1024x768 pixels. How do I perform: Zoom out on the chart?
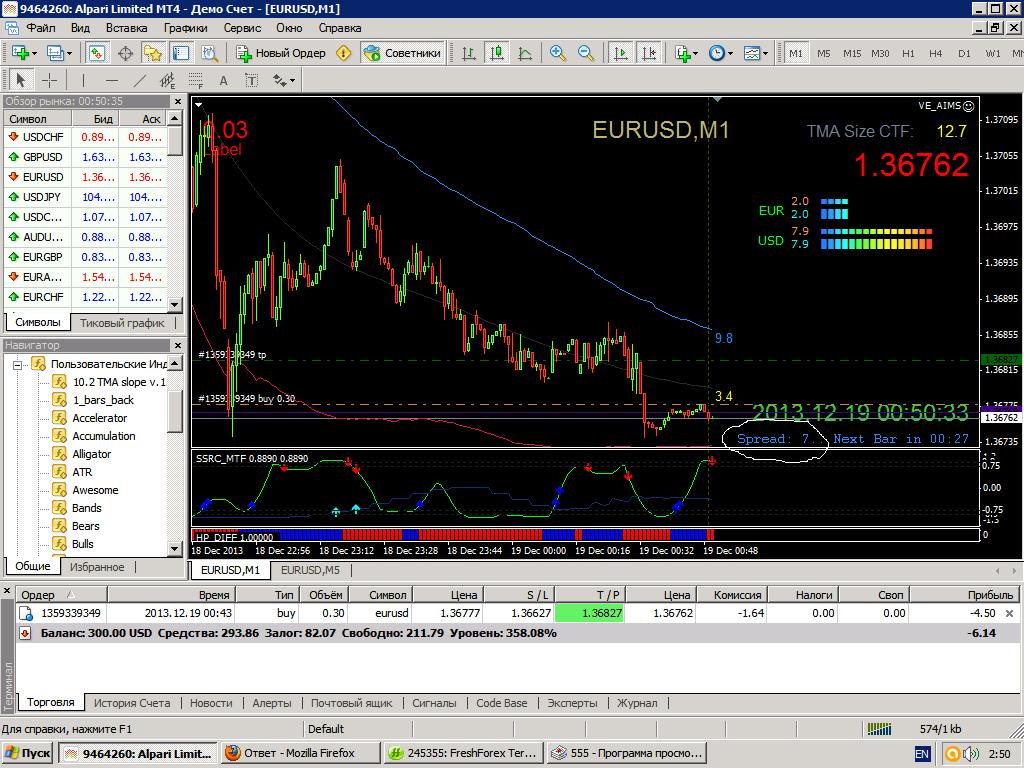pos(586,53)
